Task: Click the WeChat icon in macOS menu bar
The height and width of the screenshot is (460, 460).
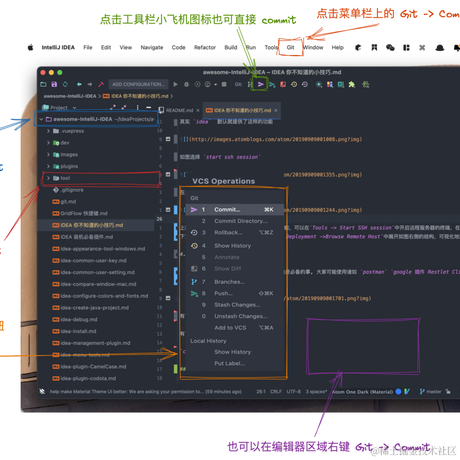Action: coord(390,48)
